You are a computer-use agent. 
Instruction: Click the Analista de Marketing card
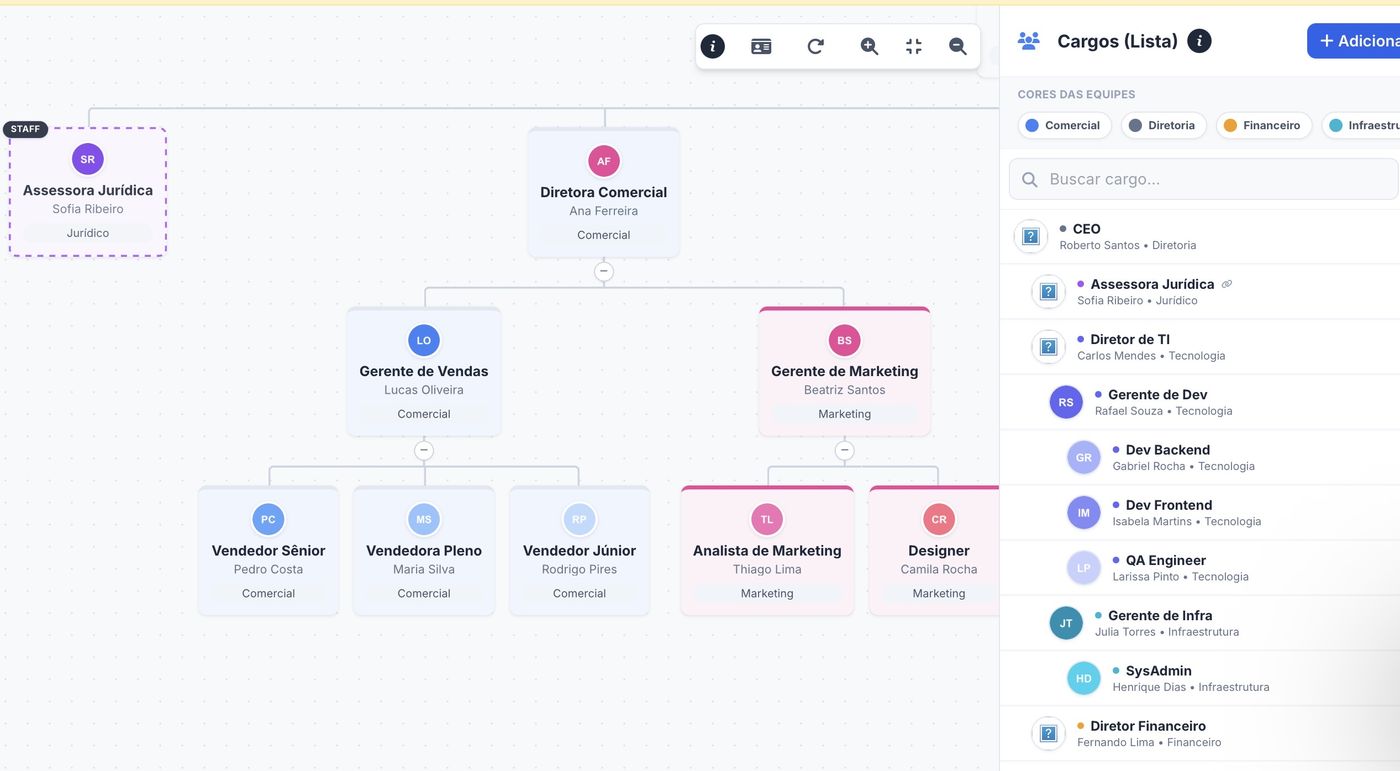pyautogui.click(x=767, y=551)
